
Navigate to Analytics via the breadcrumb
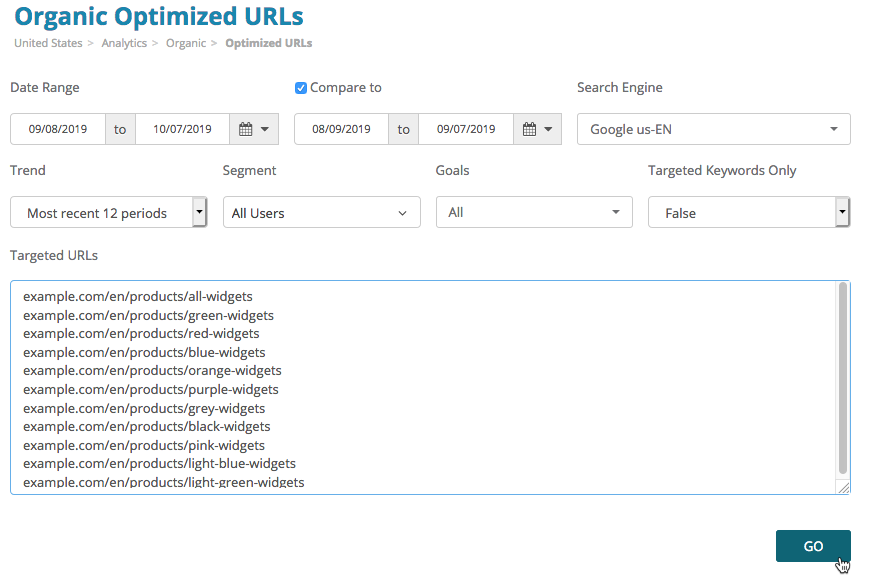point(124,43)
